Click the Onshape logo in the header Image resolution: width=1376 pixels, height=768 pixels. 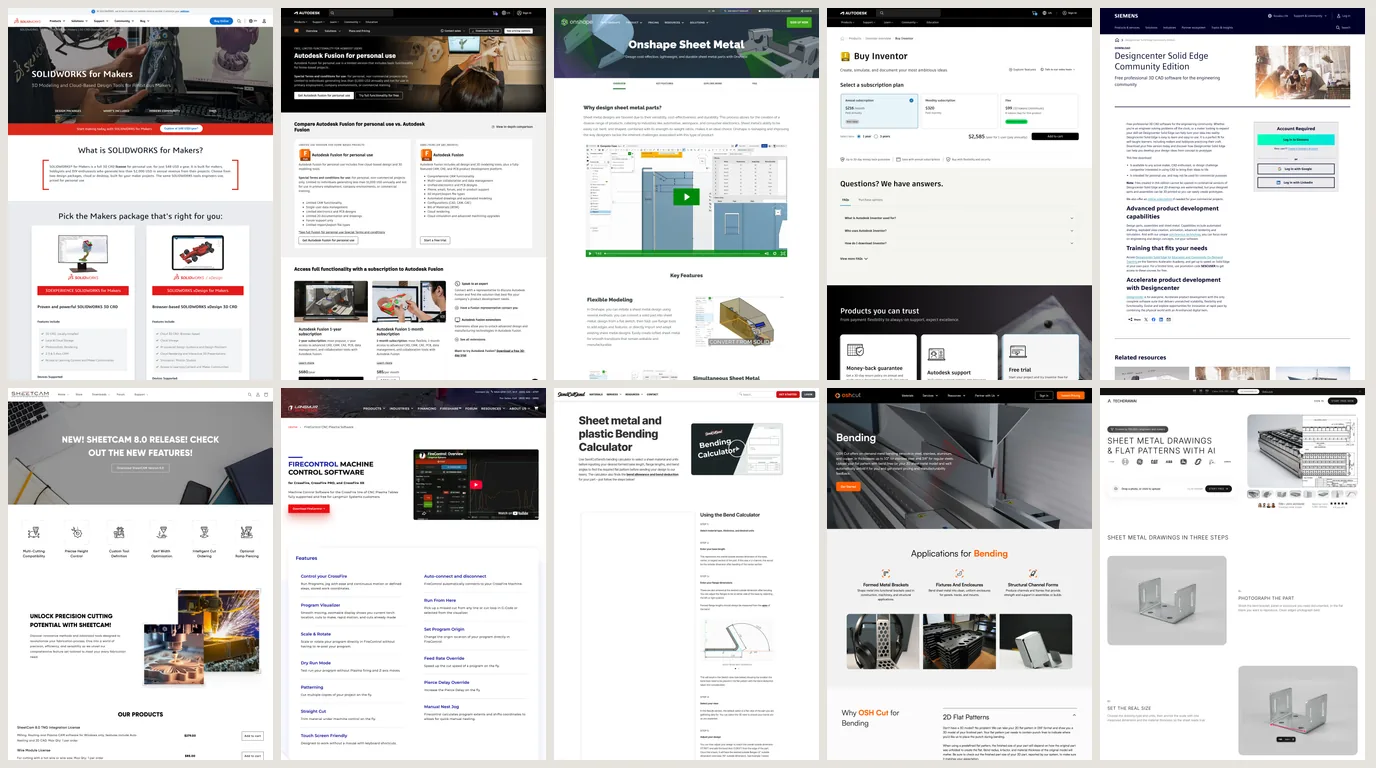click(578, 21)
